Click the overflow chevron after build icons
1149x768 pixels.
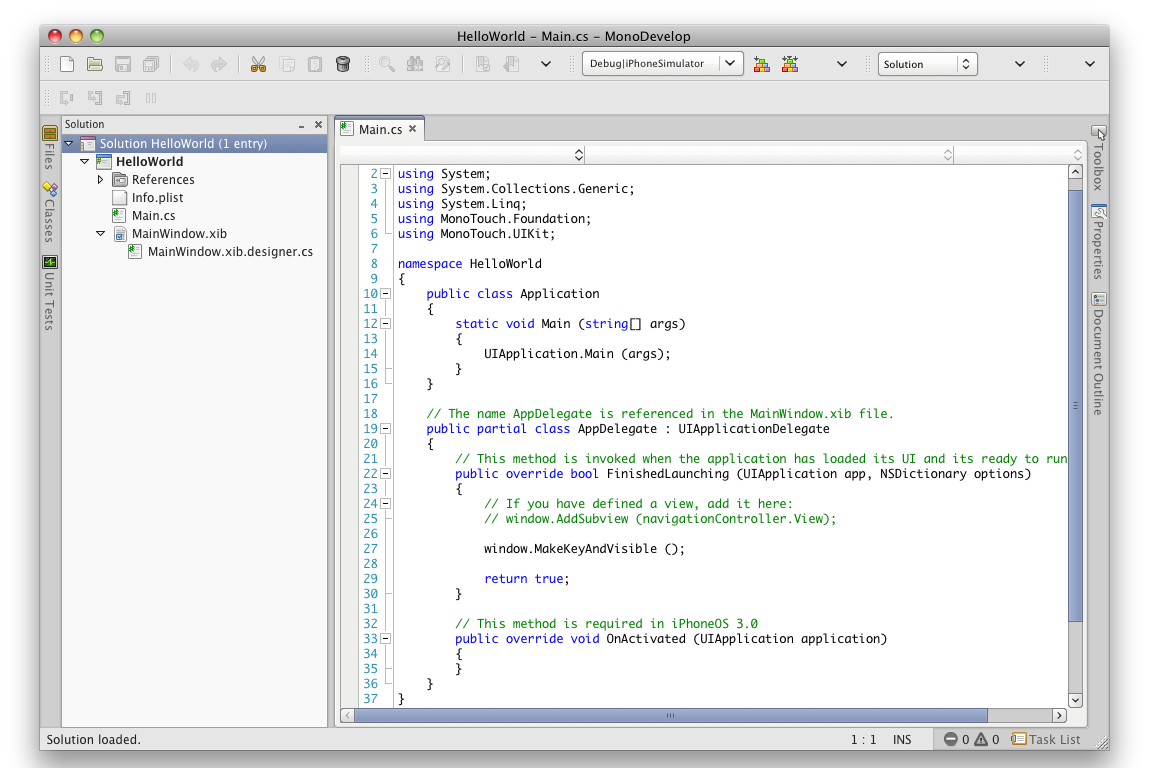coord(842,64)
